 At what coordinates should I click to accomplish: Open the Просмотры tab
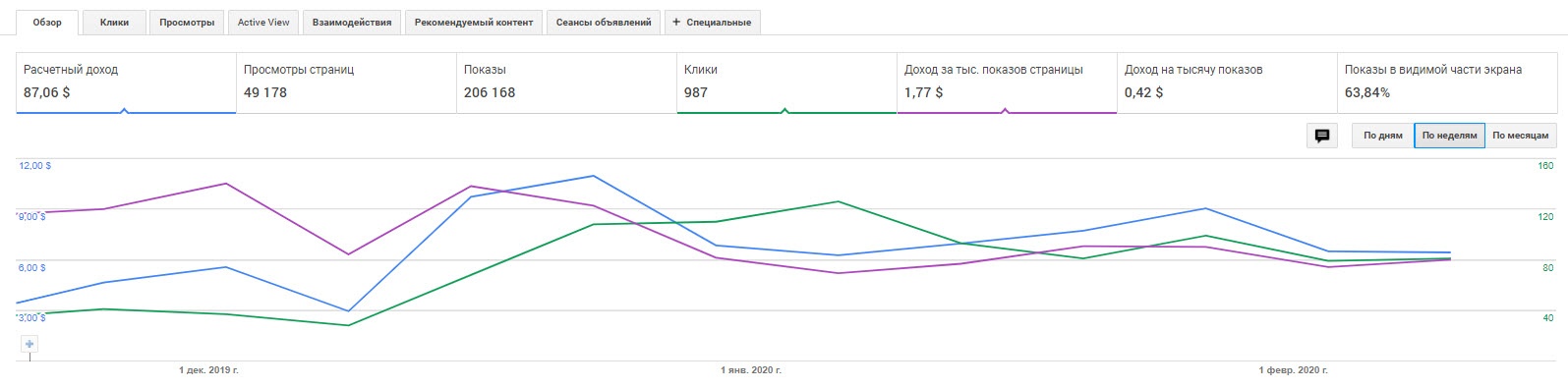(187, 22)
